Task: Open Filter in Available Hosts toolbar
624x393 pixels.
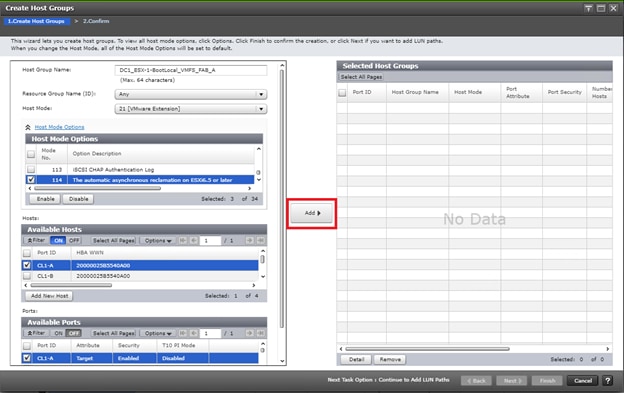Action: (36, 240)
